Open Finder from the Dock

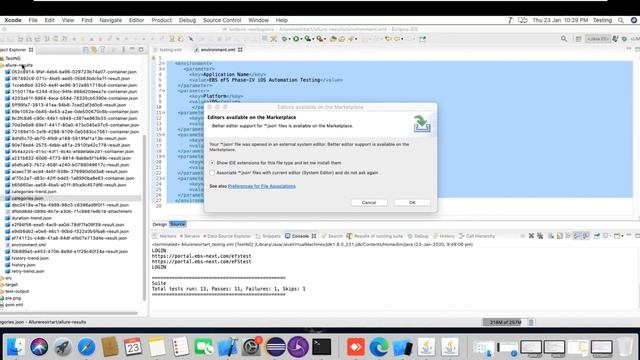coord(16,347)
